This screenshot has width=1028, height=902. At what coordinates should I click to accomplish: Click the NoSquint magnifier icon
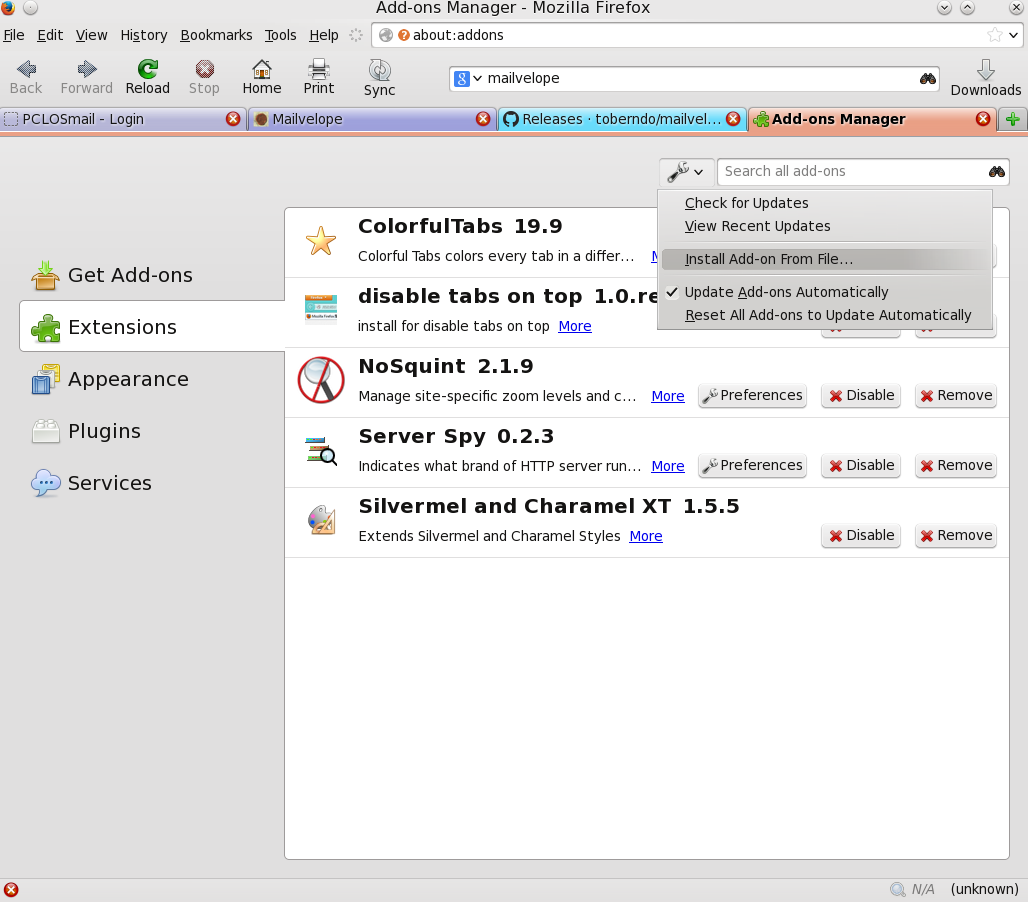pyautogui.click(x=321, y=380)
